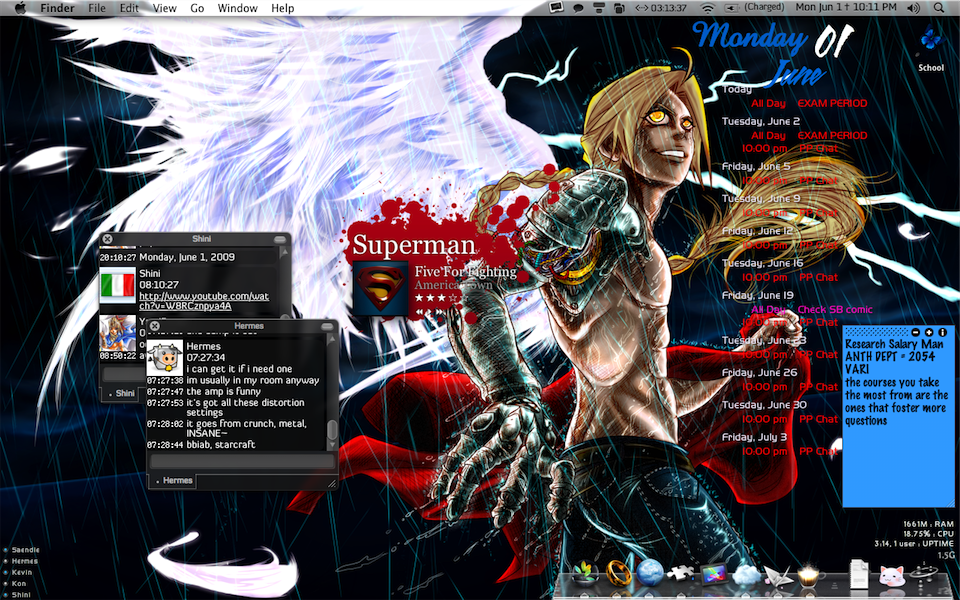Skip to next track in music widget
This screenshot has width=960, height=600.
(442, 312)
